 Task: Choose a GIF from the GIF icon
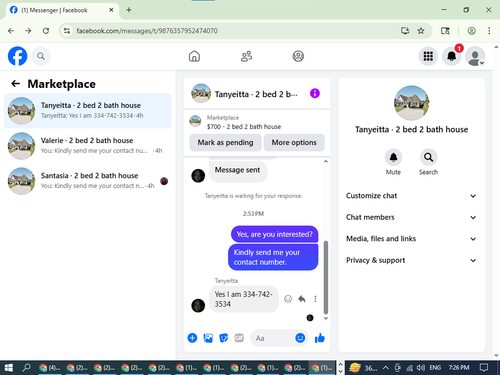pyautogui.click(x=239, y=338)
